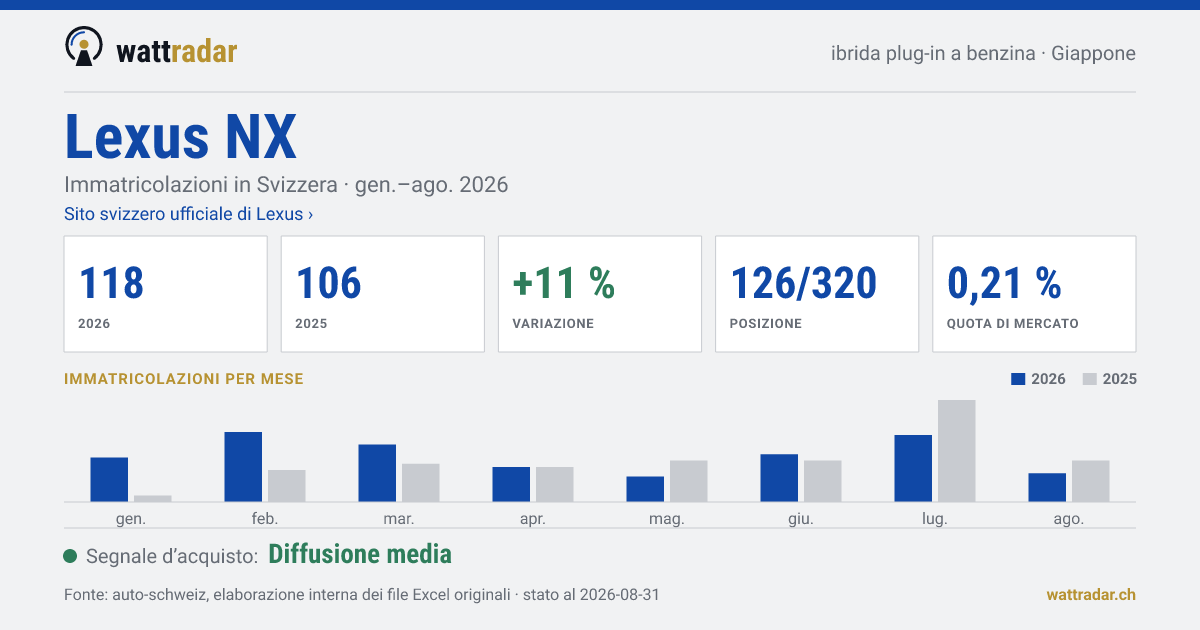The height and width of the screenshot is (630, 1200).
Task: Click the blue 2026 bar for mag.
Action: pos(646,489)
